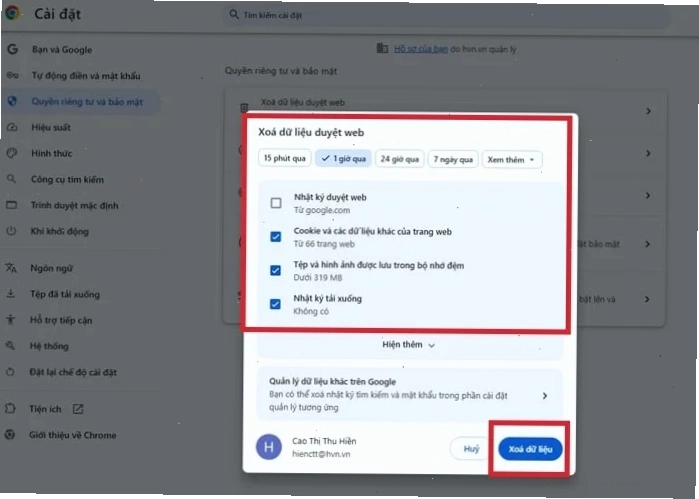Click the puzzle icon for Tiện ích
Viewport: 699px width, 499px height.
point(10,408)
